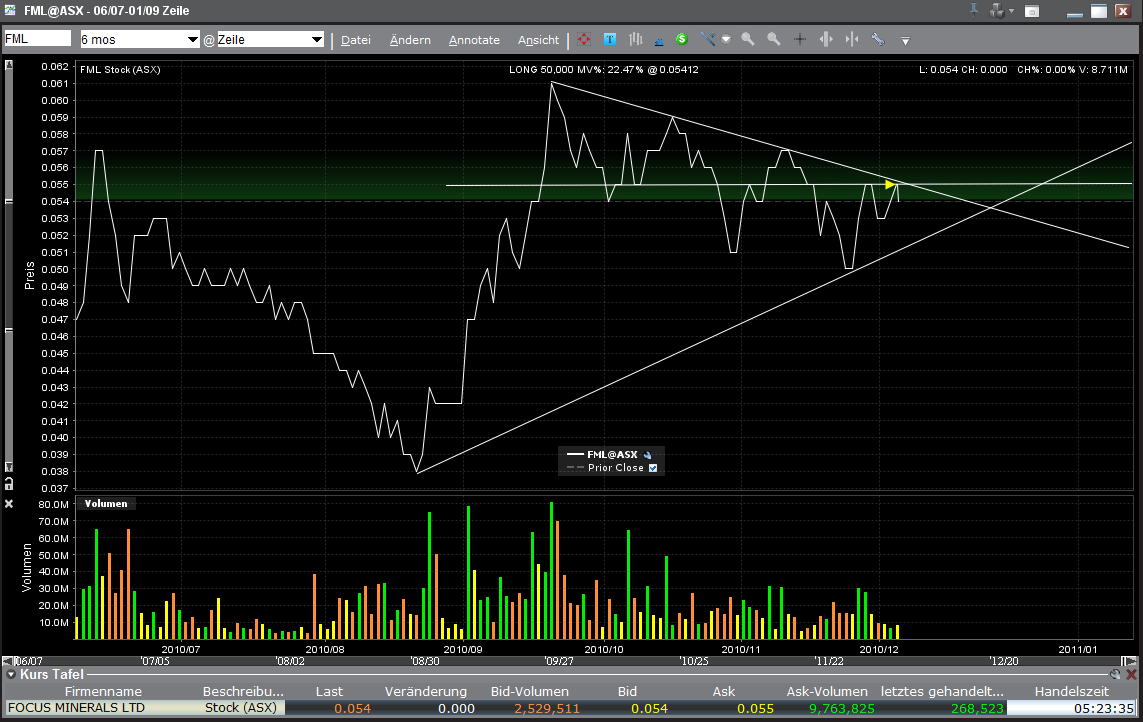1143x722 pixels.
Task: Toggle the Prior Close checkbox in legend
Action: click(x=653, y=468)
